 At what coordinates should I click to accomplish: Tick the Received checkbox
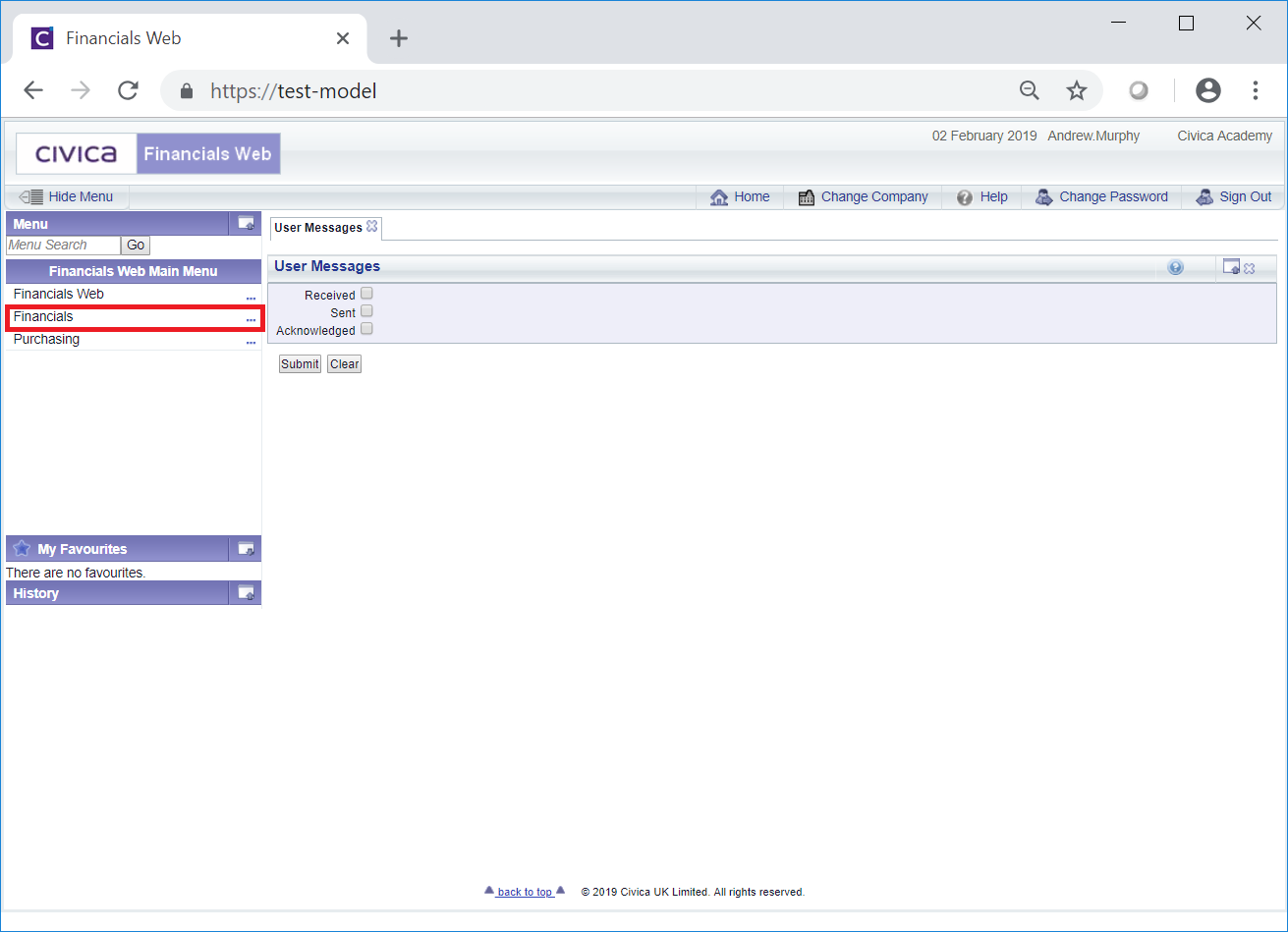[366, 294]
